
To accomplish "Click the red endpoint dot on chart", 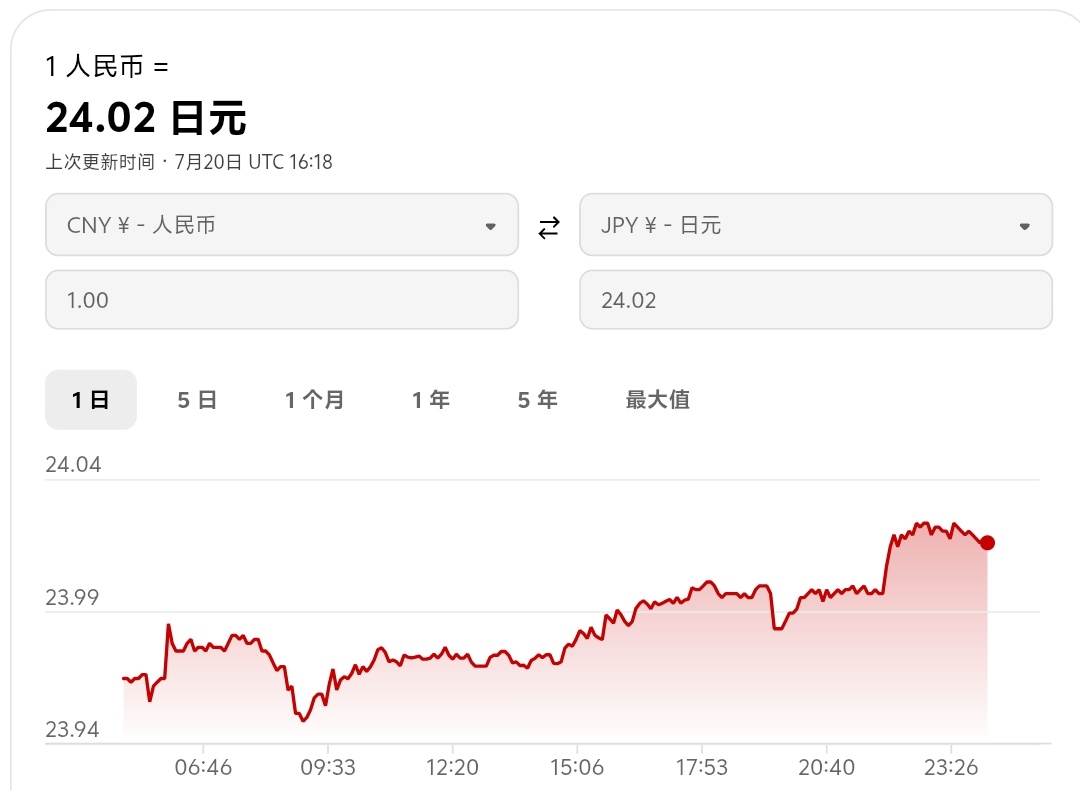I will pos(987,543).
